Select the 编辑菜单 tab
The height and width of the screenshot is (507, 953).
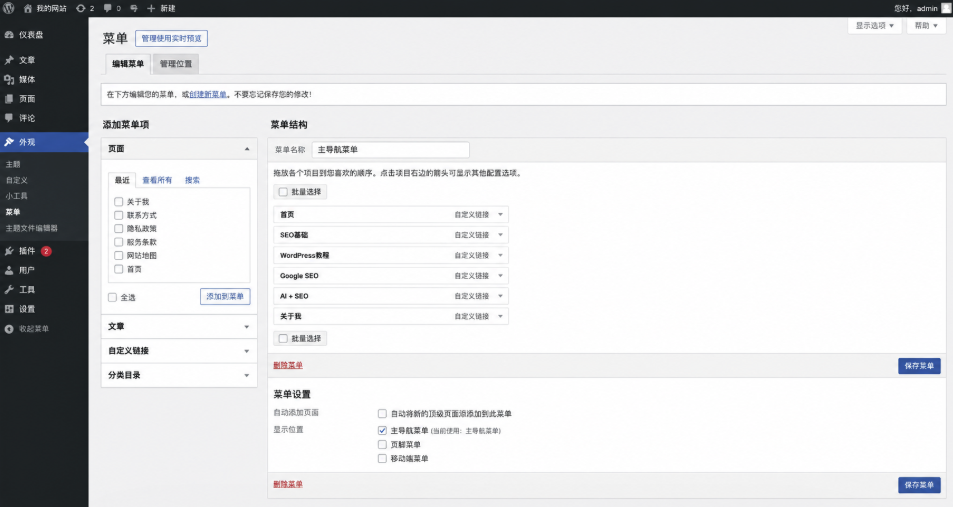coord(128,64)
